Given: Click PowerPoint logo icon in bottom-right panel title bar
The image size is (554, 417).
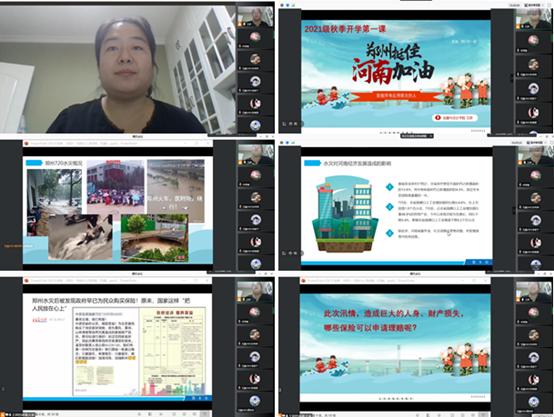Looking at the screenshot, I should pos(303,280).
